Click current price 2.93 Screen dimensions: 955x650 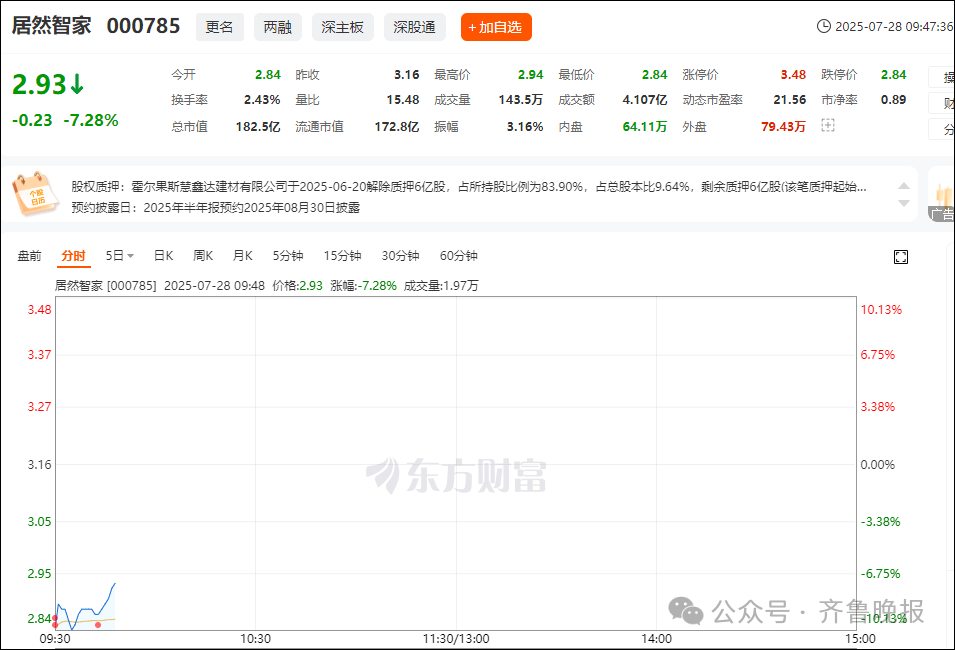point(39,85)
